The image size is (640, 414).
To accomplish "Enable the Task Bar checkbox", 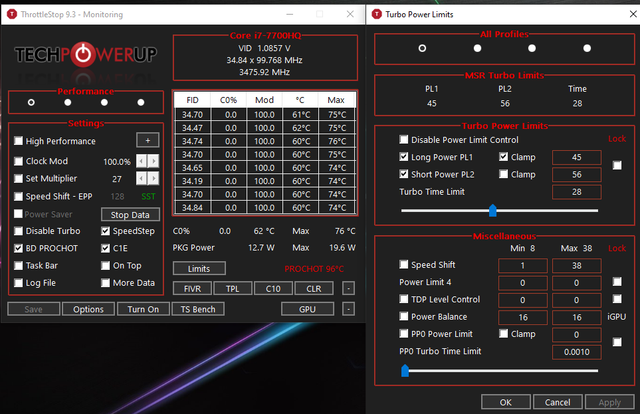I will tap(18, 265).
